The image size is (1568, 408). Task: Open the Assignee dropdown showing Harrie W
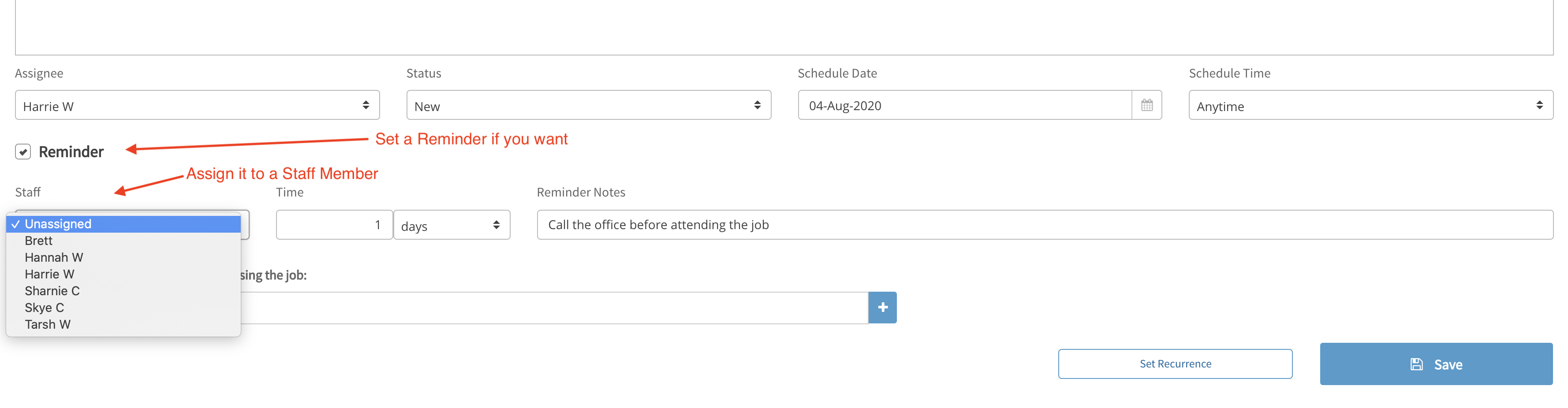pos(197,105)
